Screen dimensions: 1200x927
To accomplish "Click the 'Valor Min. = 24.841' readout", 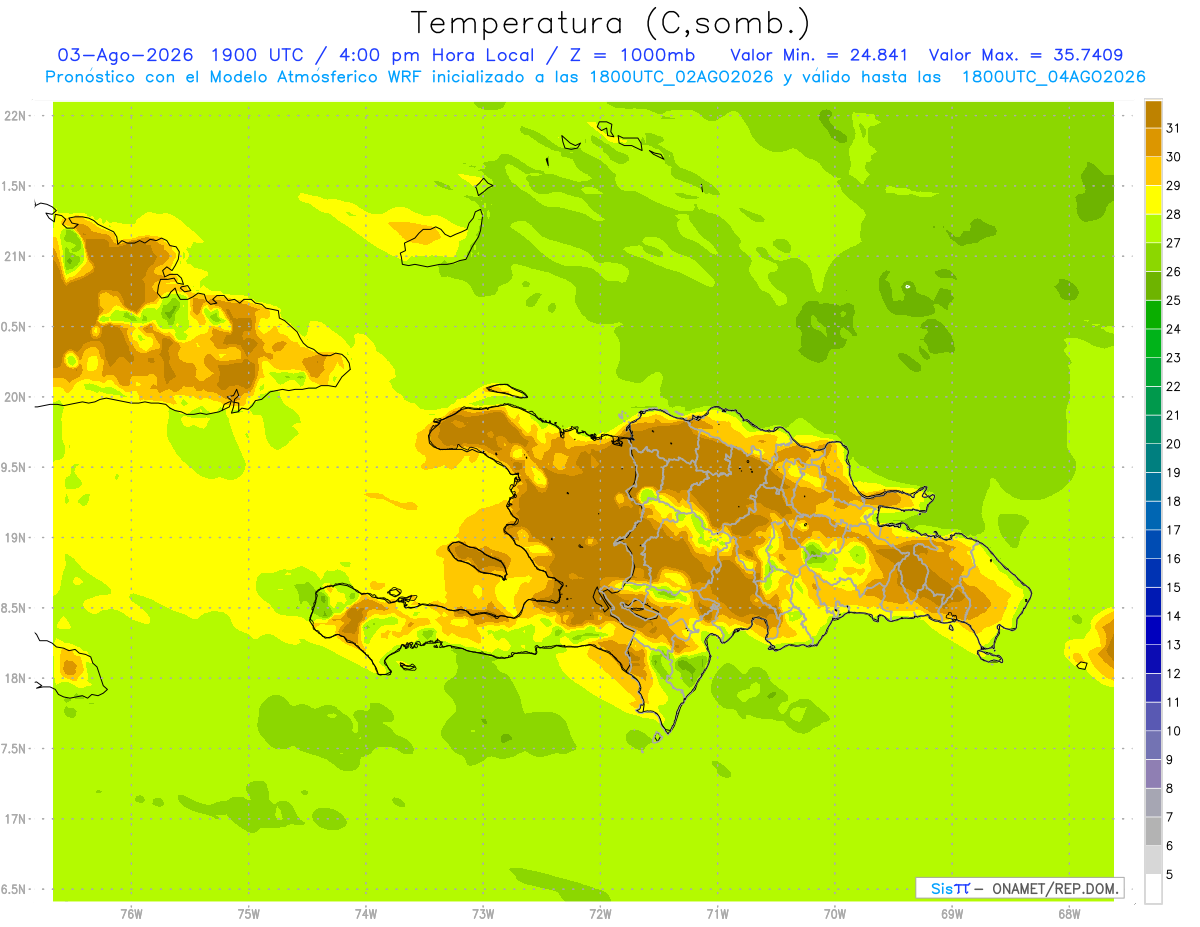I will pos(818,55).
